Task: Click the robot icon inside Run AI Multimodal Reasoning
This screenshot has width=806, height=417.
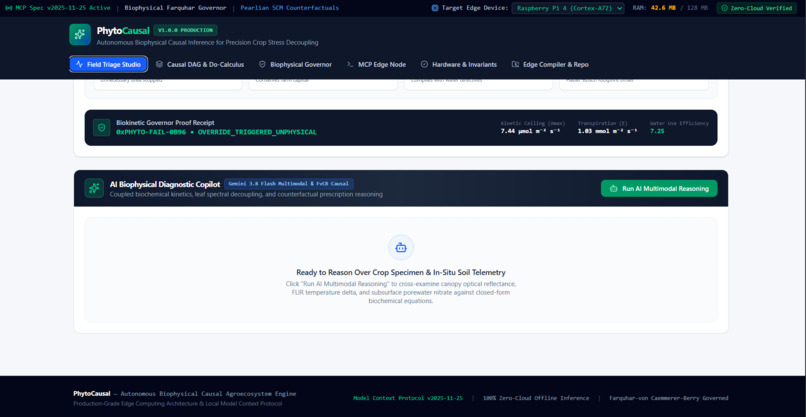Action: (613, 189)
